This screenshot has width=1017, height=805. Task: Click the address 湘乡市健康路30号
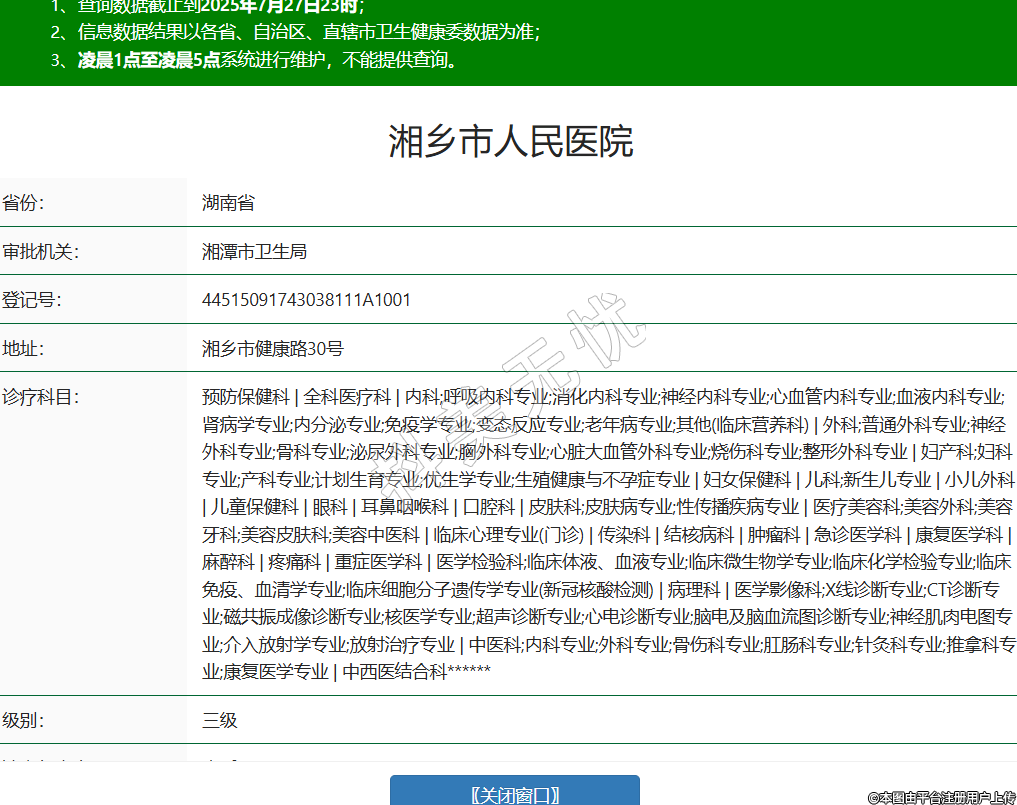[x=272, y=349]
